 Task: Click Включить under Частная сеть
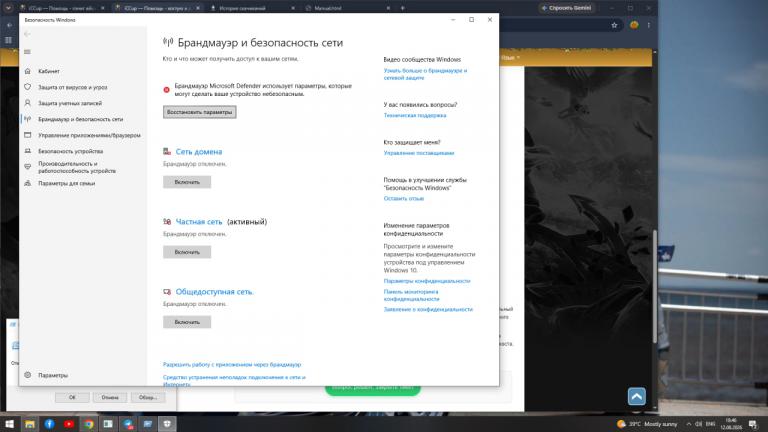tap(187, 252)
